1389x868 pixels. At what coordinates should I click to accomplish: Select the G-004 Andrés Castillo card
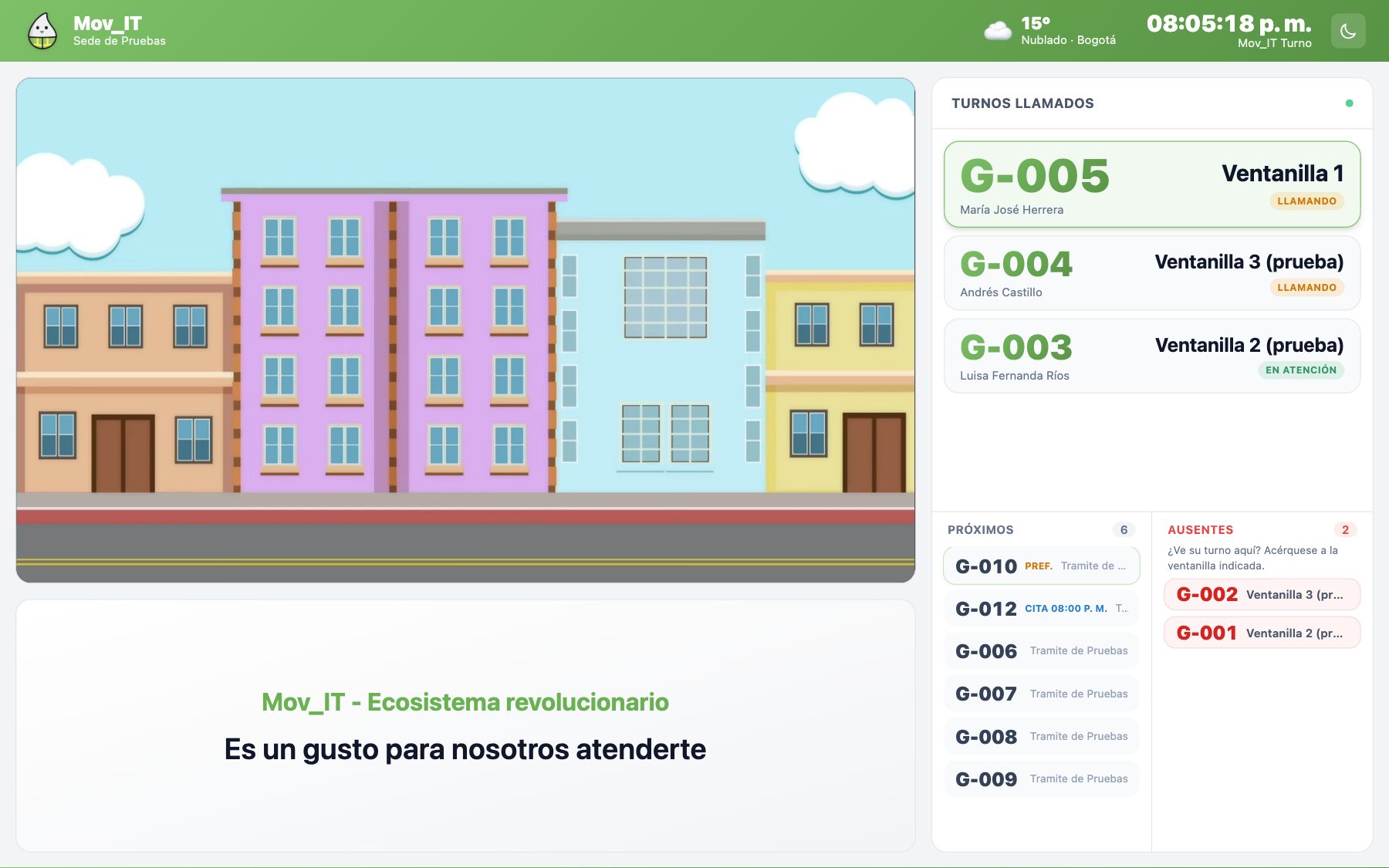[x=1151, y=273]
